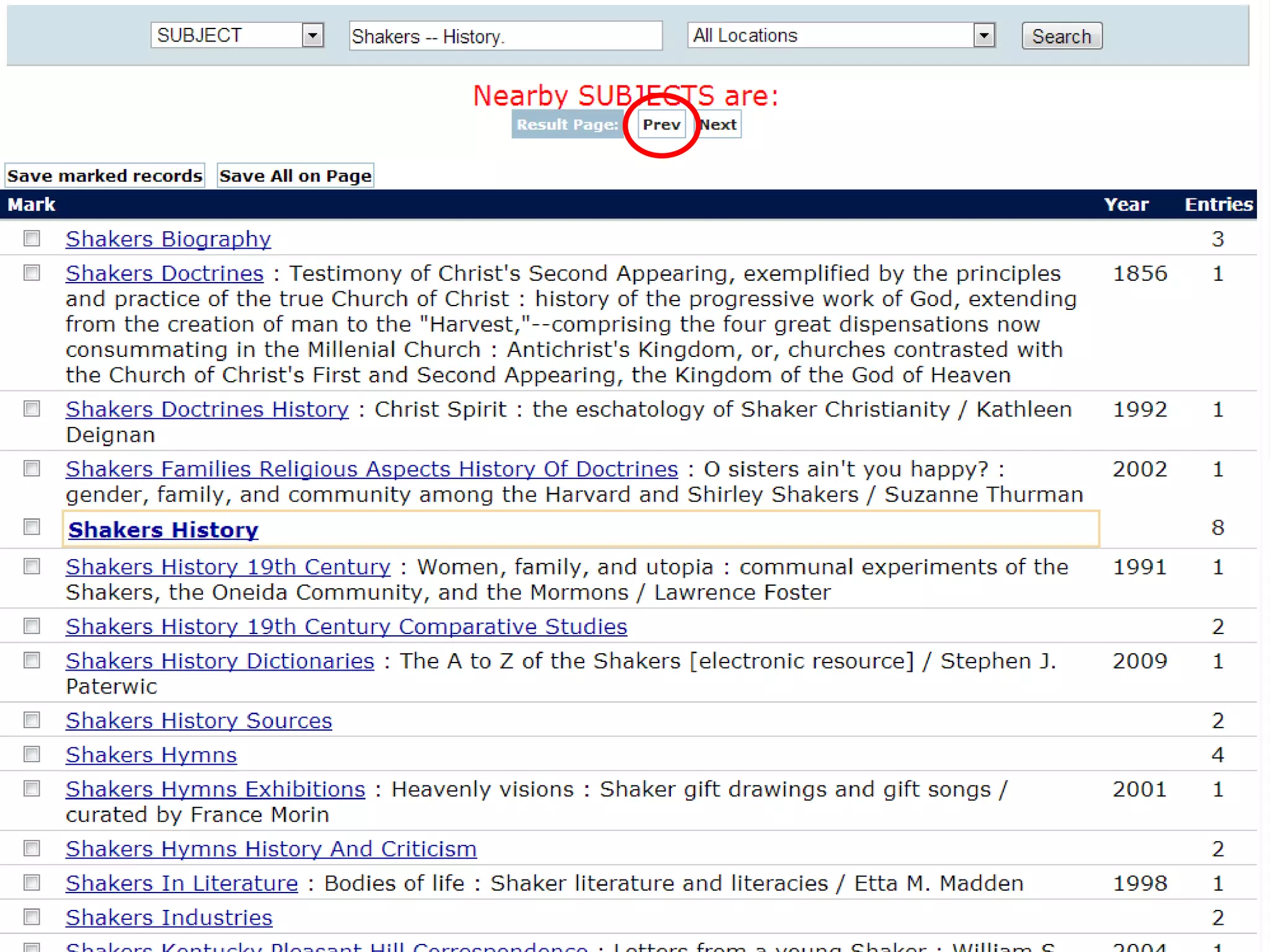Click inside the Shakers -- History search field
The image size is (1270, 952).
(505, 36)
